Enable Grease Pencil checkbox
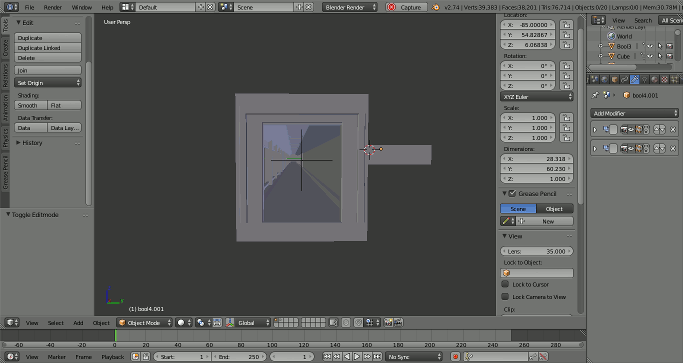Screen dimensions: 683x363 pyautogui.click(x=512, y=193)
